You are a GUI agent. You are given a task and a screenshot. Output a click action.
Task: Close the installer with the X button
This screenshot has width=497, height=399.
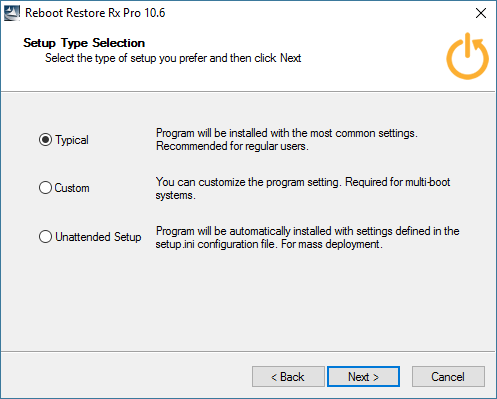pyautogui.click(x=481, y=13)
